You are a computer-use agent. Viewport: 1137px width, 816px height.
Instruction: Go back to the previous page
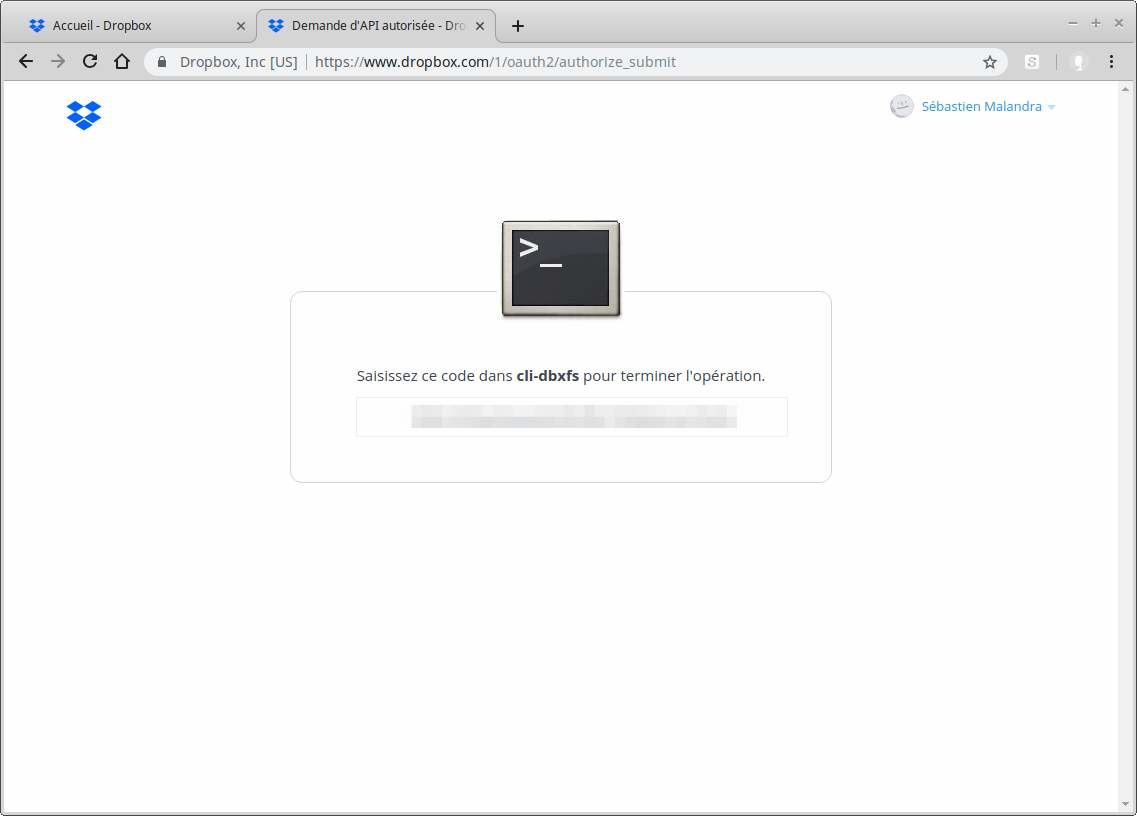click(x=26, y=62)
